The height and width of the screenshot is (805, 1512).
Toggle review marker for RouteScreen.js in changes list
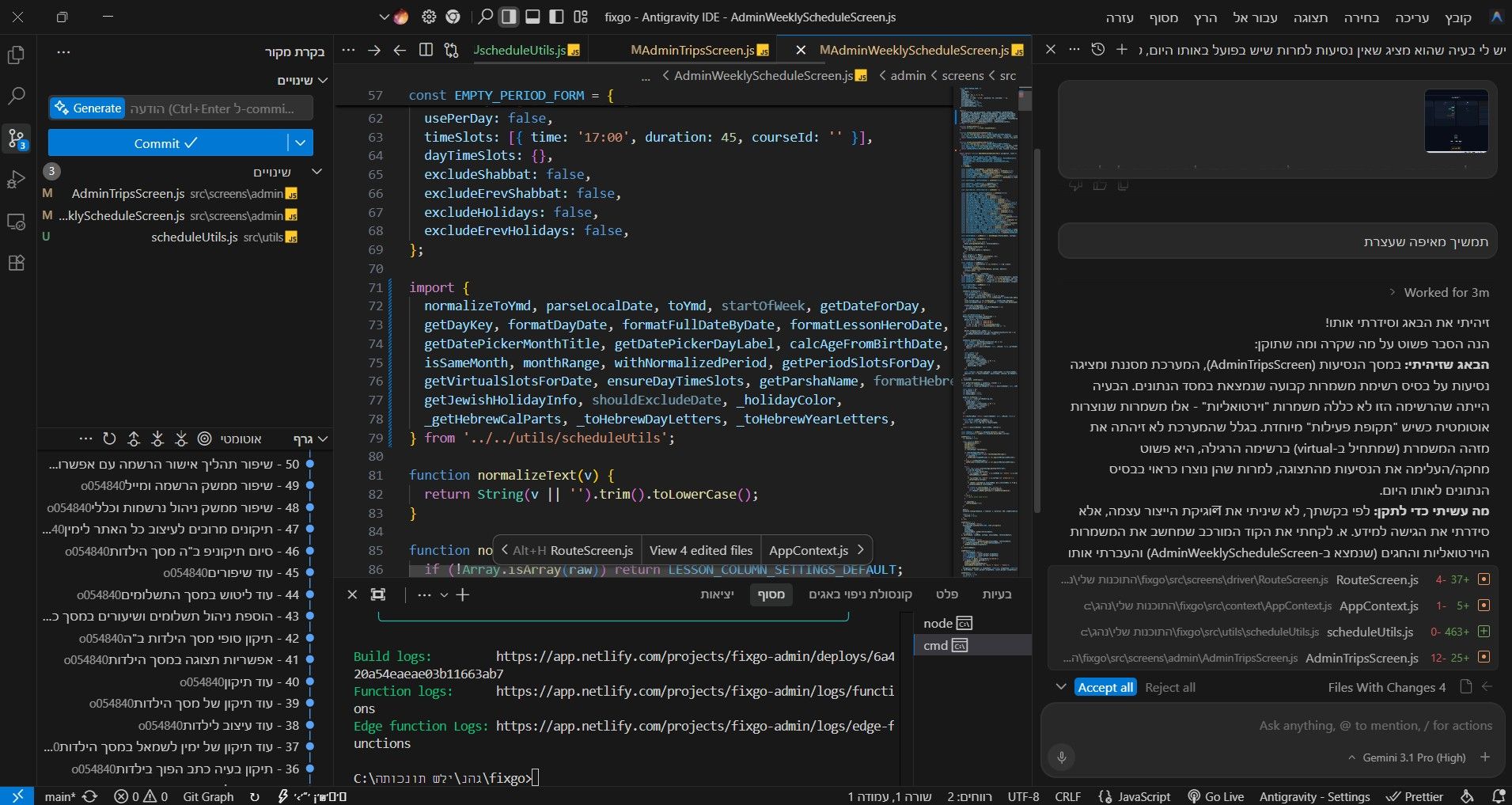[x=1484, y=579]
